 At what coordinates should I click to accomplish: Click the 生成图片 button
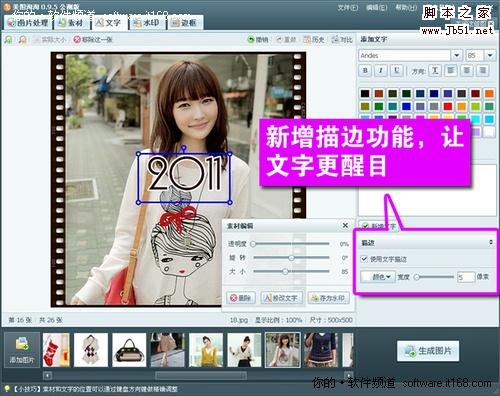coord(428,351)
